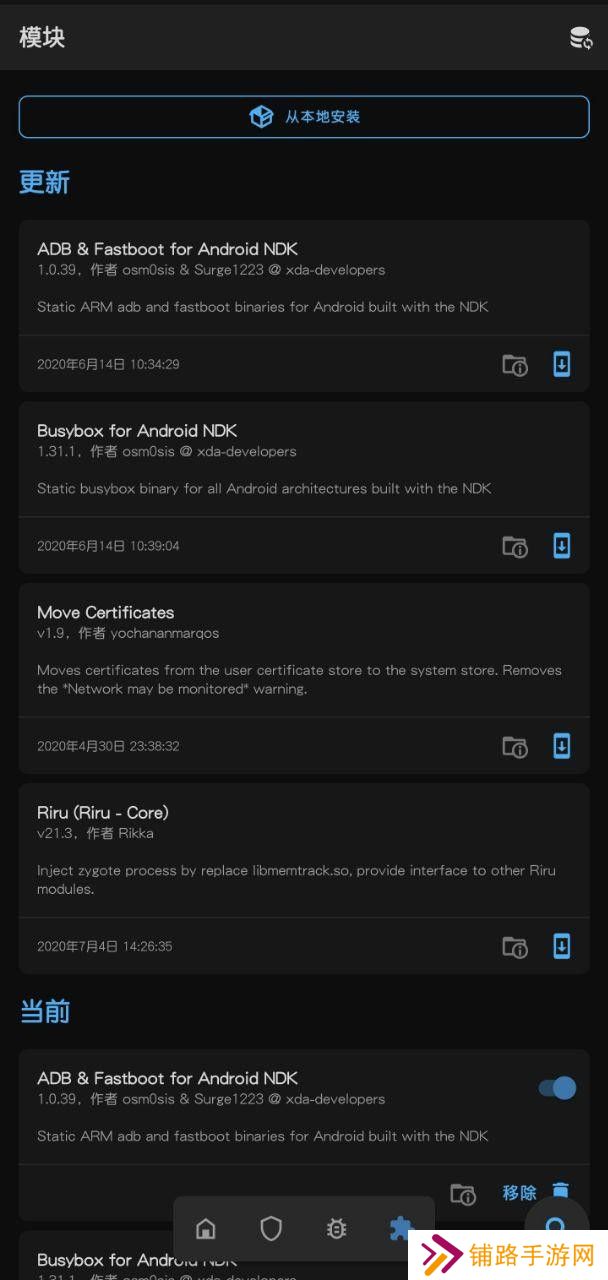
Task: Open info for installed ADB & Fastboot module
Action: click(462, 1193)
